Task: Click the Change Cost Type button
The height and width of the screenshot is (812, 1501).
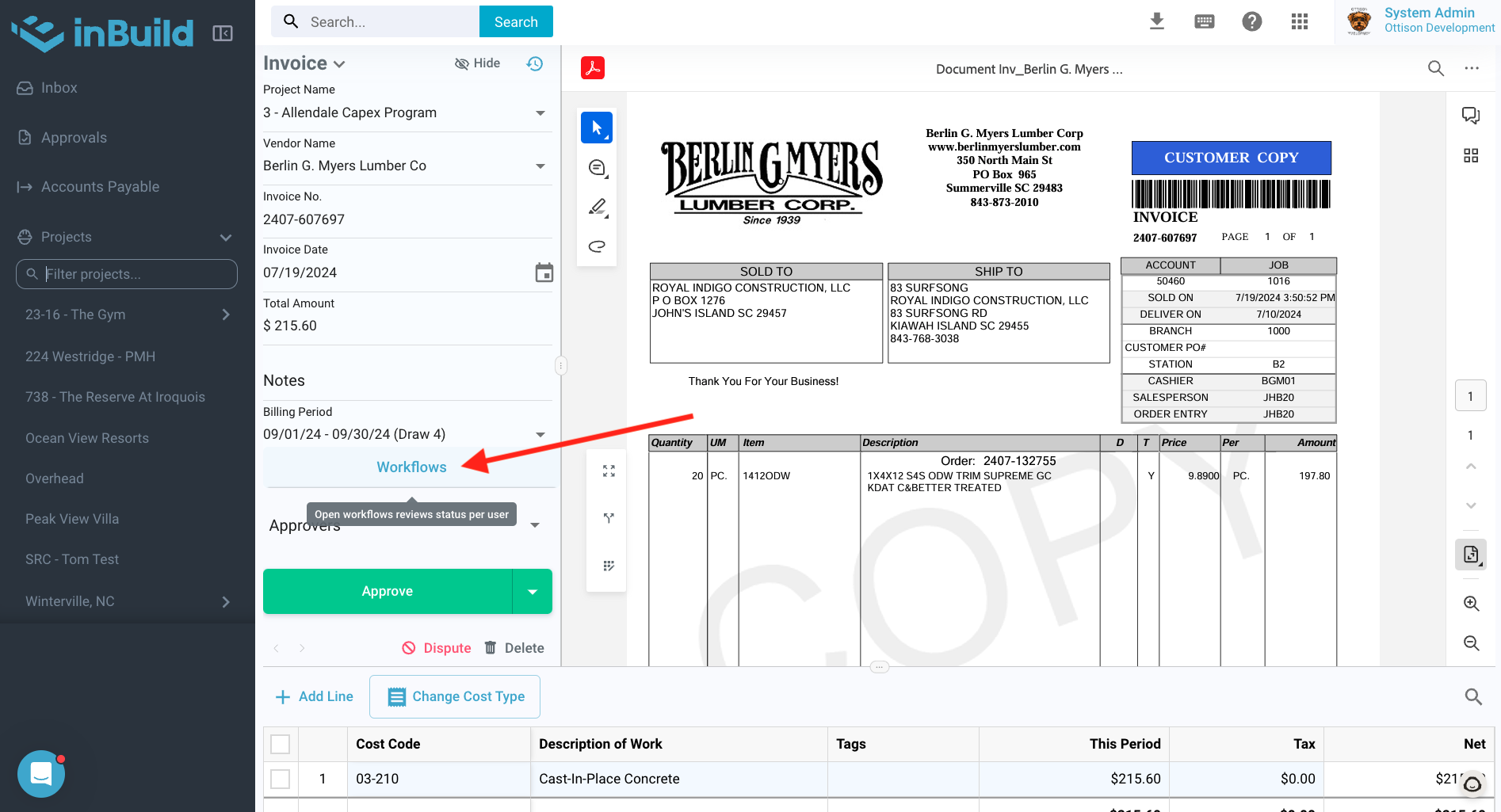Action: tap(455, 696)
